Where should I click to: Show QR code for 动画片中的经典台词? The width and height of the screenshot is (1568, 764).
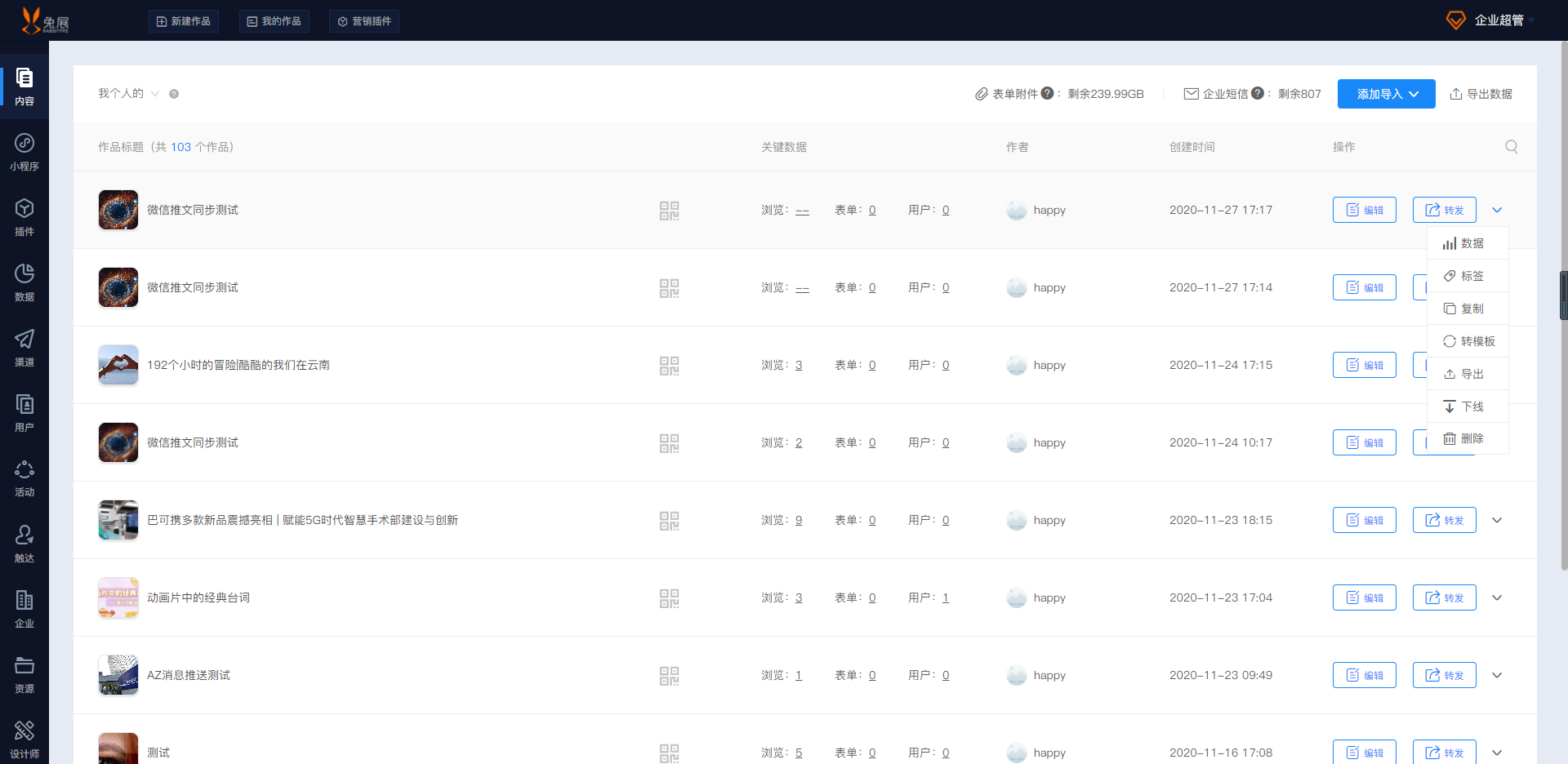pyautogui.click(x=669, y=598)
